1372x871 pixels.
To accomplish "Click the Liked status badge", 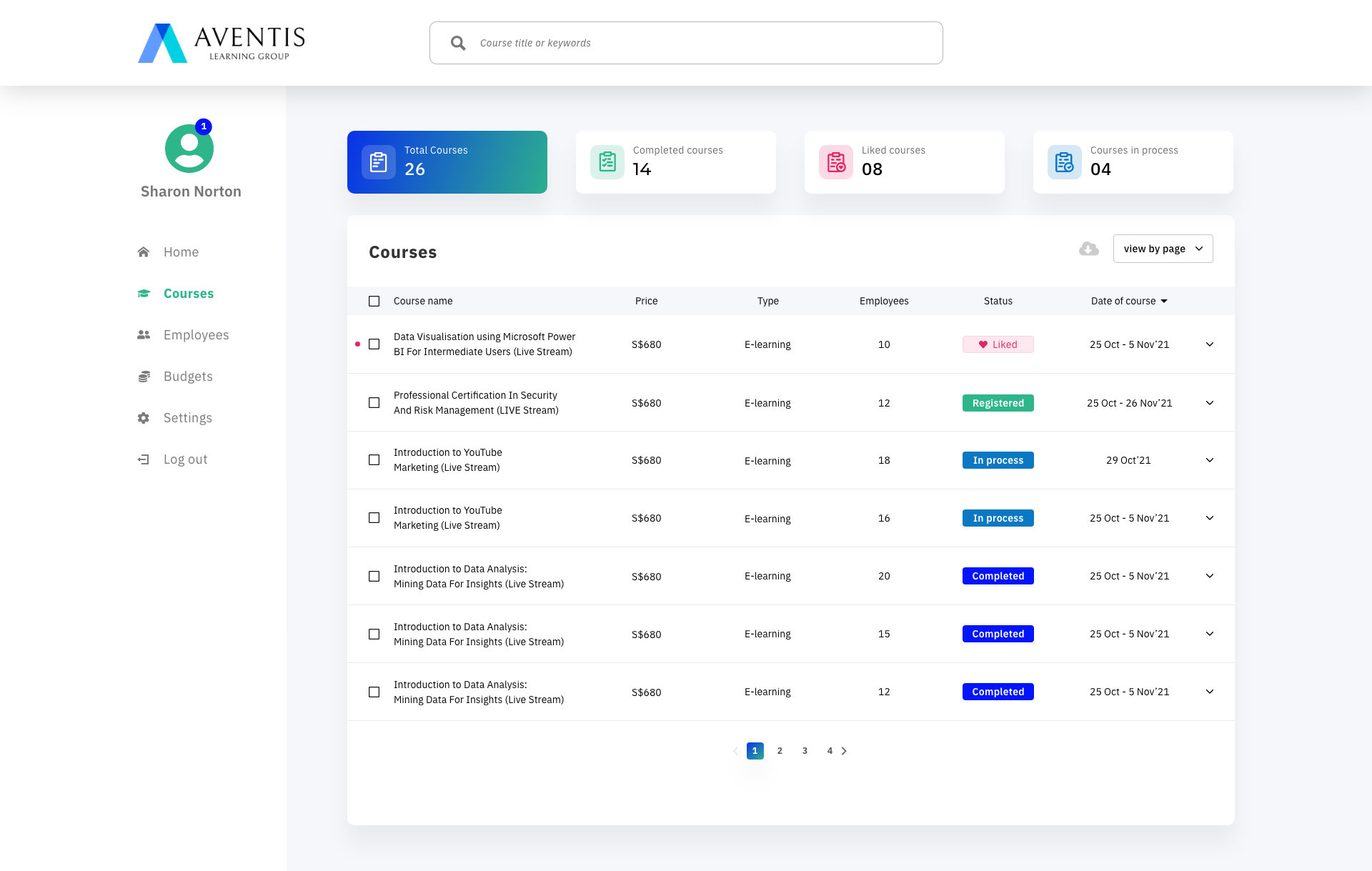I will (998, 344).
